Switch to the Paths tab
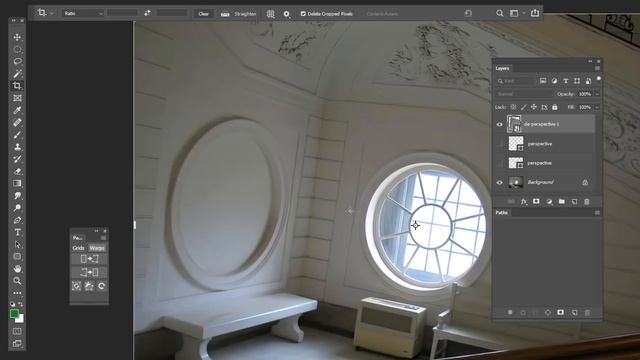Viewport: 640px width, 360px height. tap(502, 213)
